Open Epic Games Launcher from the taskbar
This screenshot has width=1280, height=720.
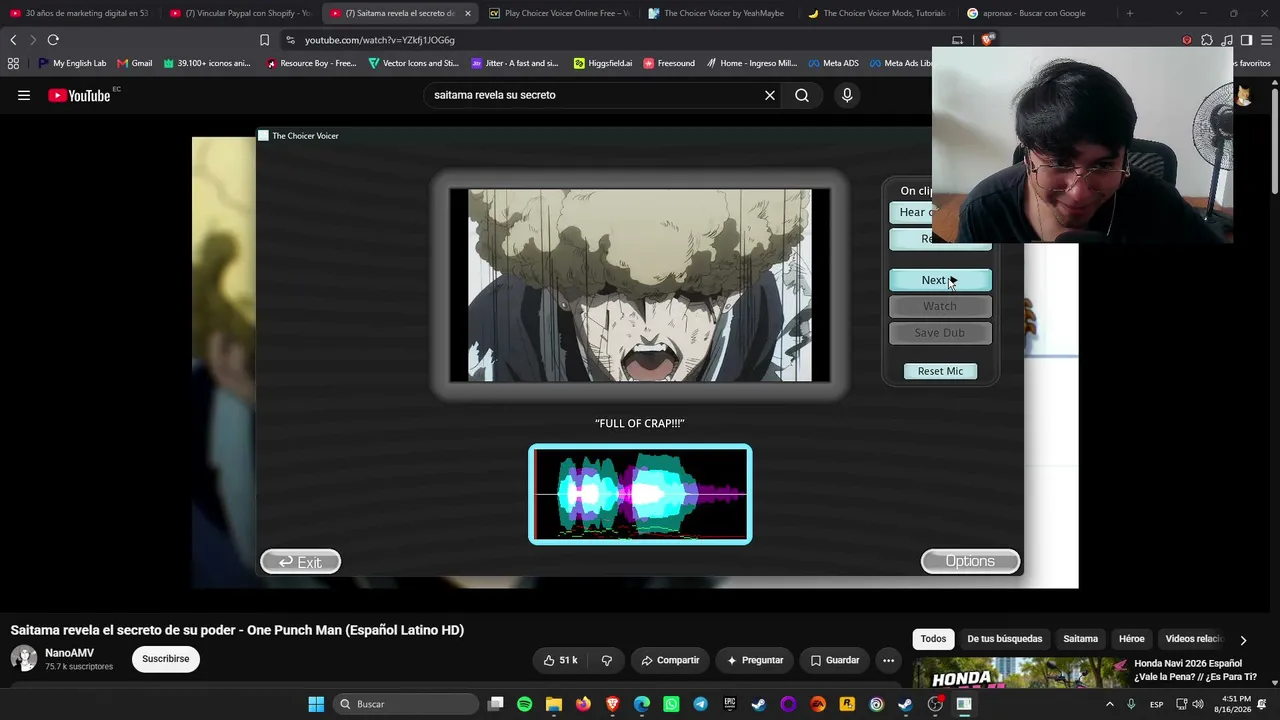coord(730,704)
